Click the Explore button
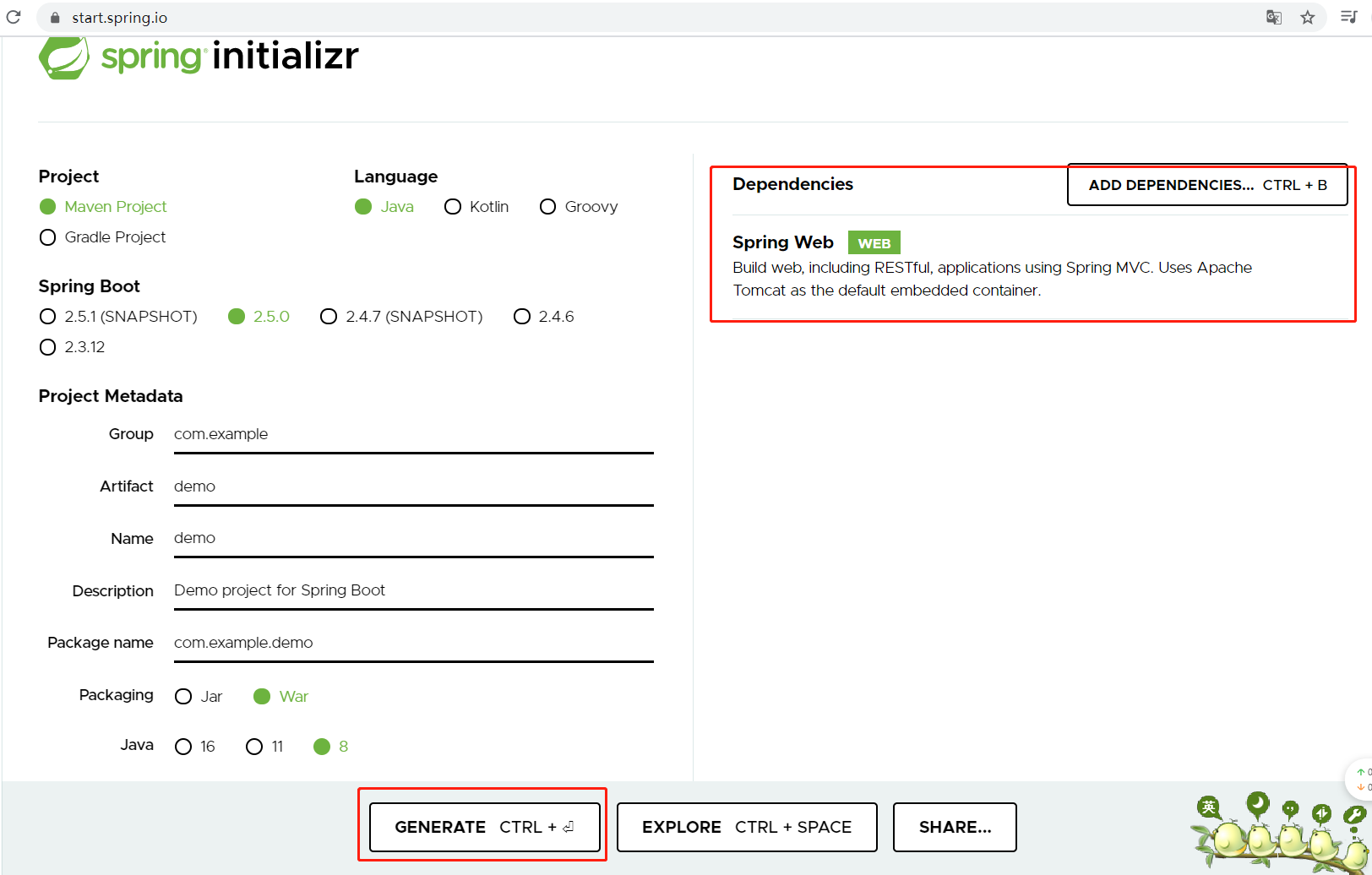This screenshot has width=1372, height=875. [747, 828]
